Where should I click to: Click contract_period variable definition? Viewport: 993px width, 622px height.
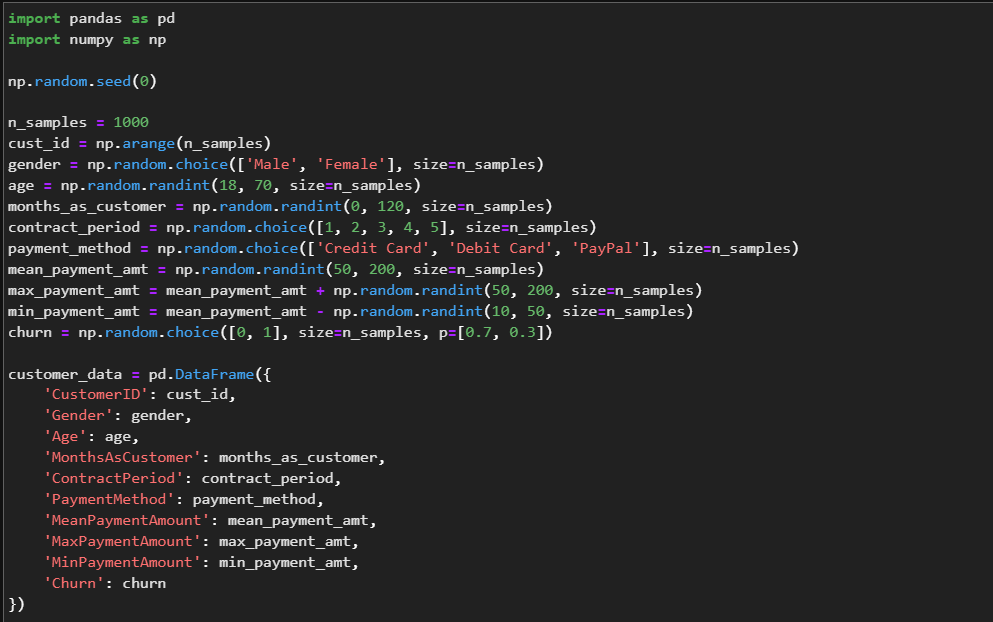point(302,227)
